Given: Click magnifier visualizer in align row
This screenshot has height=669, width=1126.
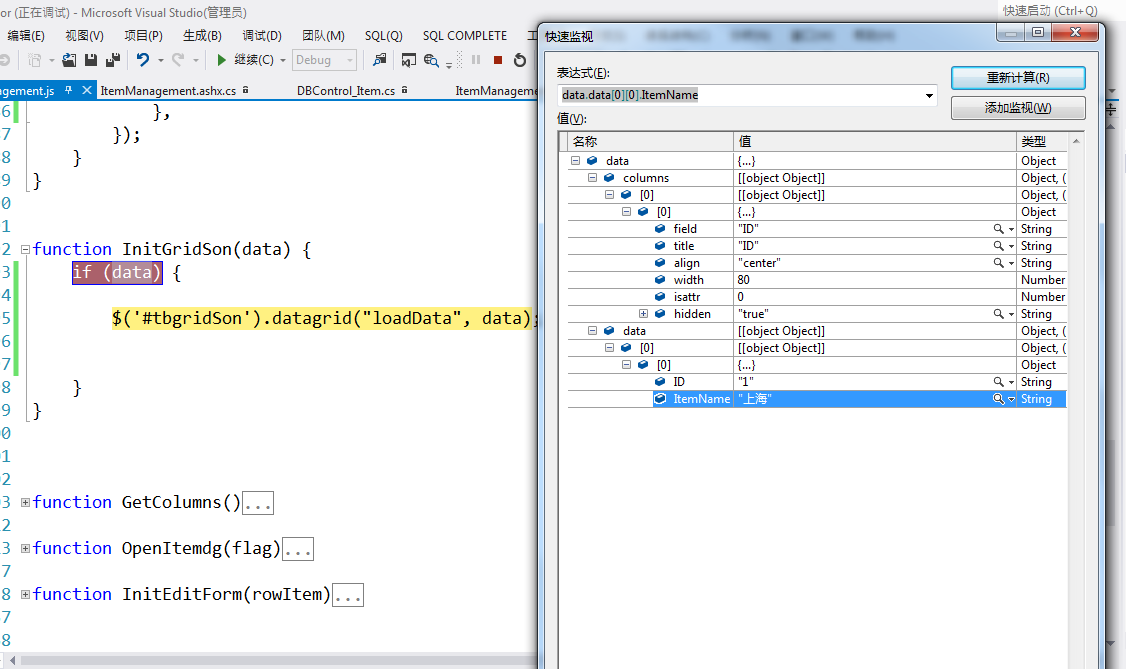Looking at the screenshot, I should pos(998,263).
